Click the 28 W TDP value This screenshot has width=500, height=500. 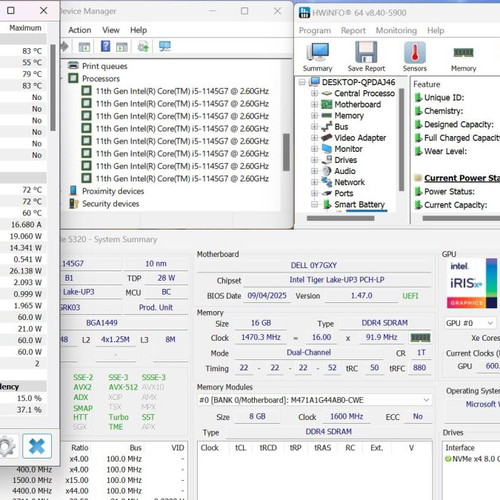166,278
